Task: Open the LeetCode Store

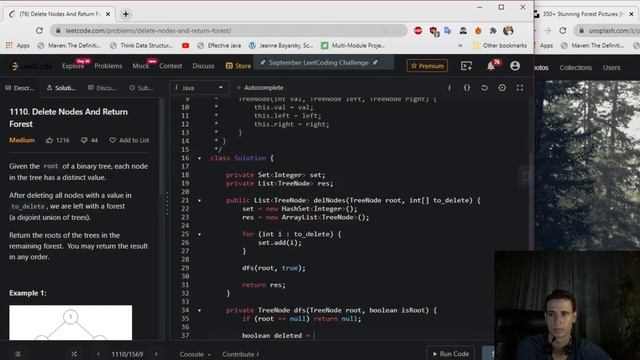Action: pos(238,66)
